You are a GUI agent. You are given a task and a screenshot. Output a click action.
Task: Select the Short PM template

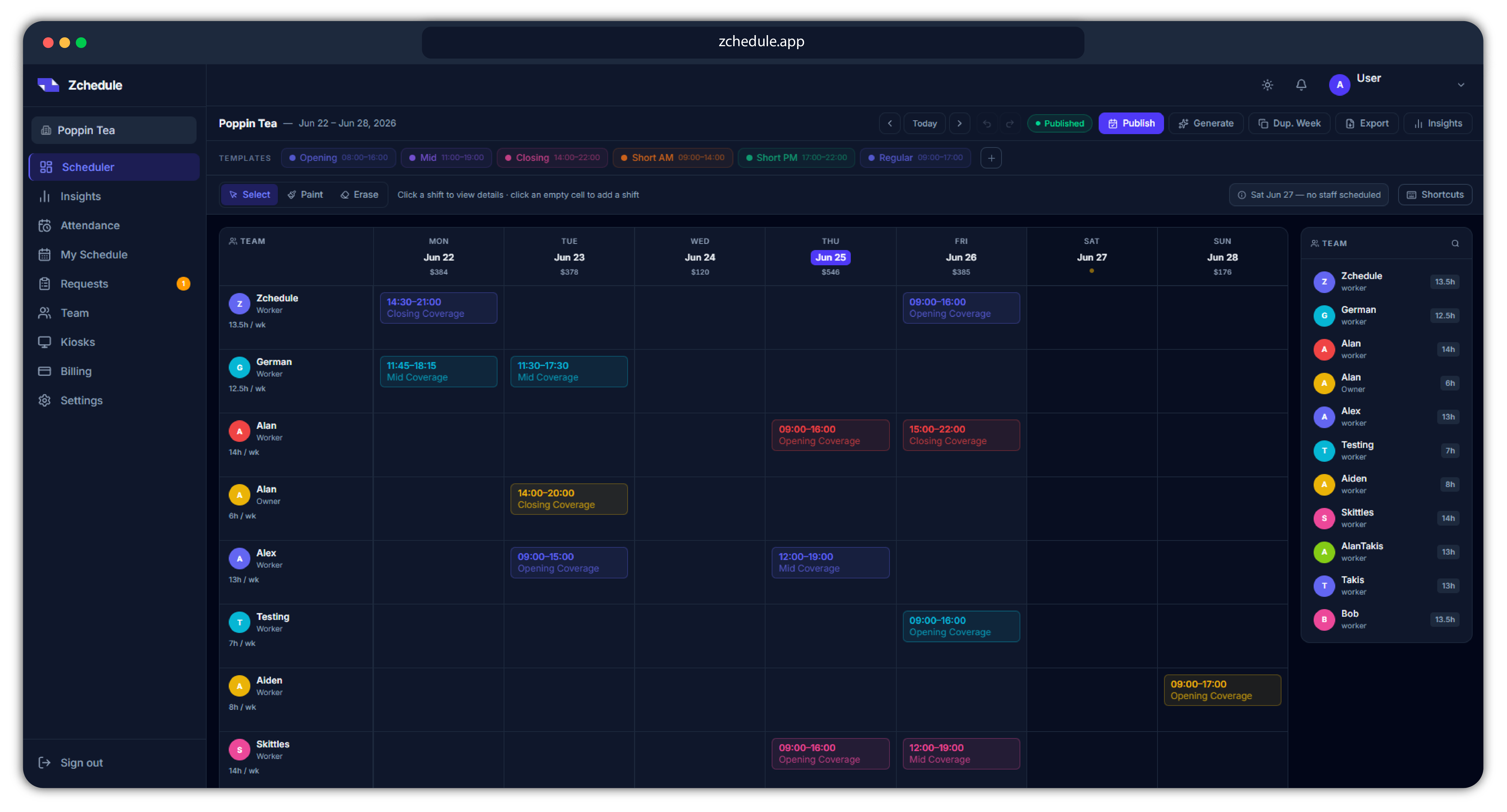796,158
